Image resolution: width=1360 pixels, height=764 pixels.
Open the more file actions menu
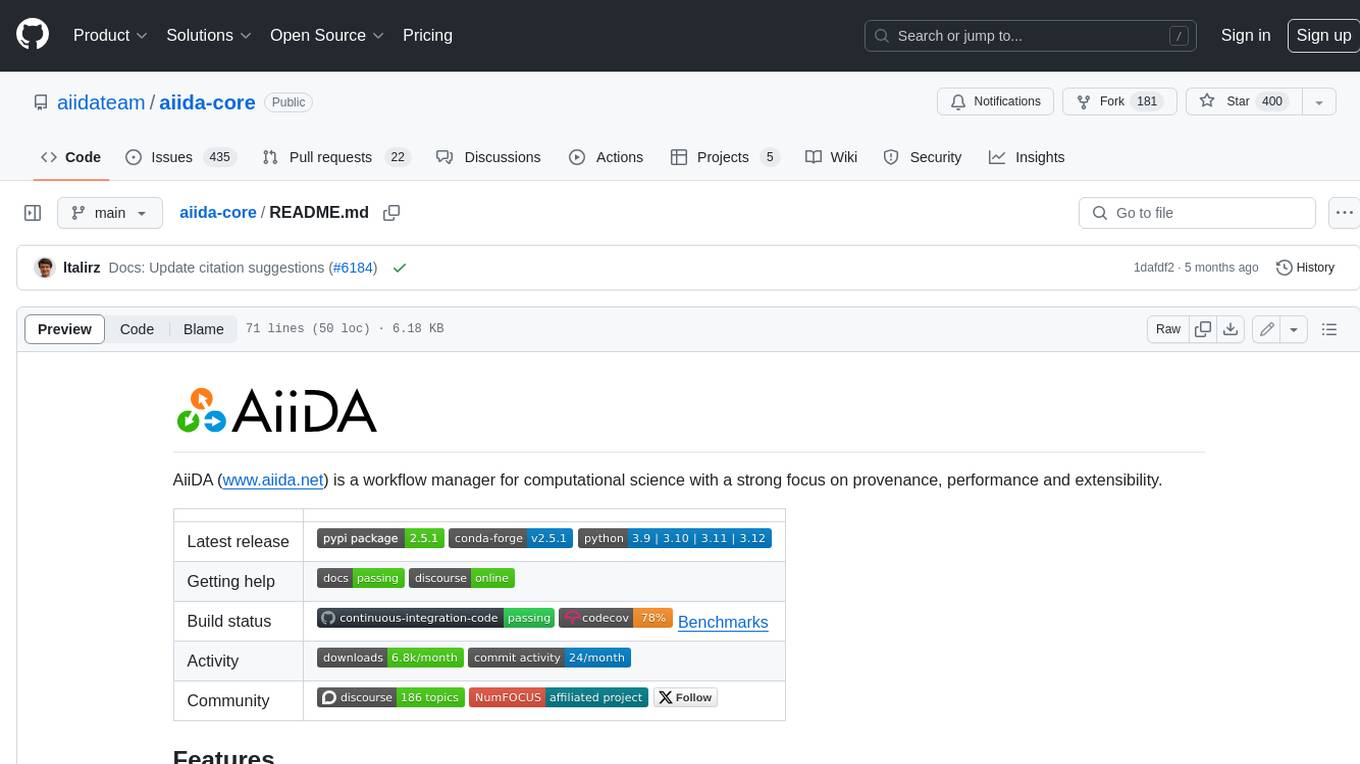click(x=1344, y=213)
